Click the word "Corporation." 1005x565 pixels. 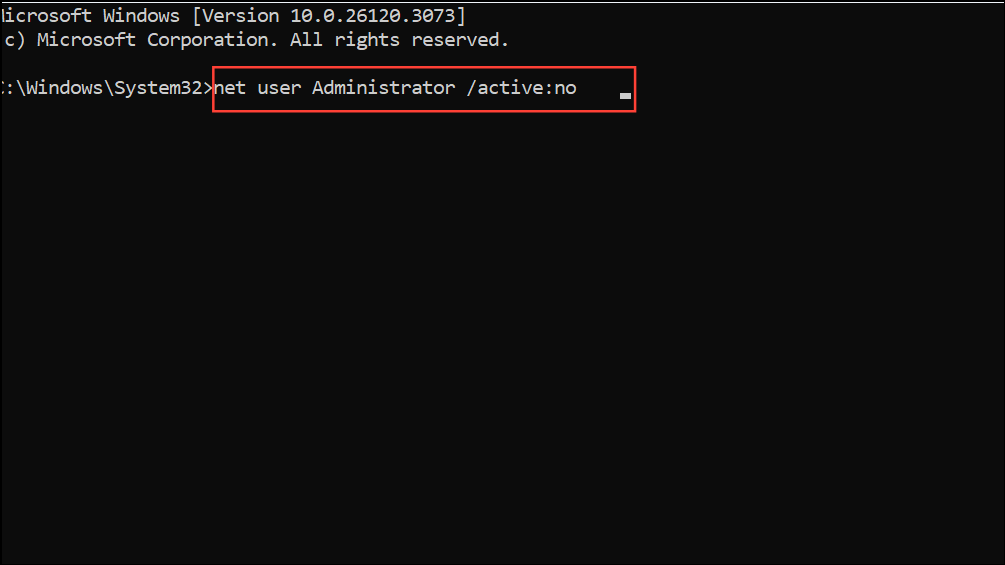click(212, 40)
